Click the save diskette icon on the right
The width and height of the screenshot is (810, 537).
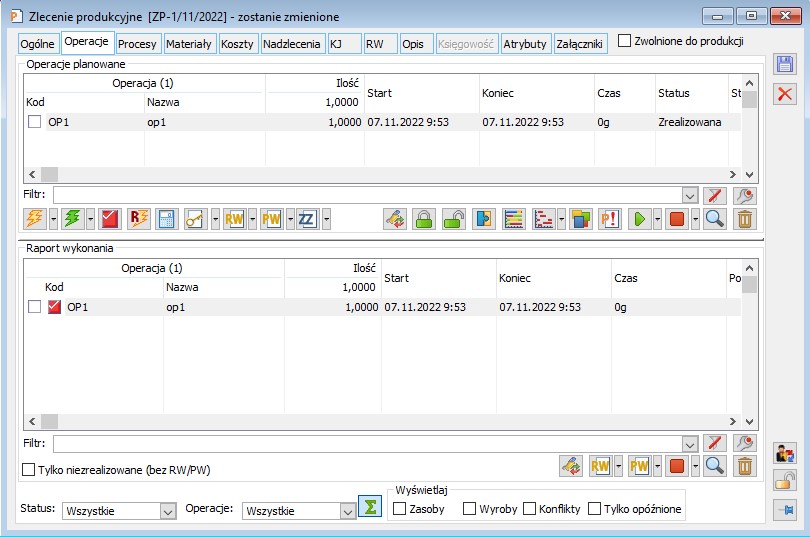(785, 65)
